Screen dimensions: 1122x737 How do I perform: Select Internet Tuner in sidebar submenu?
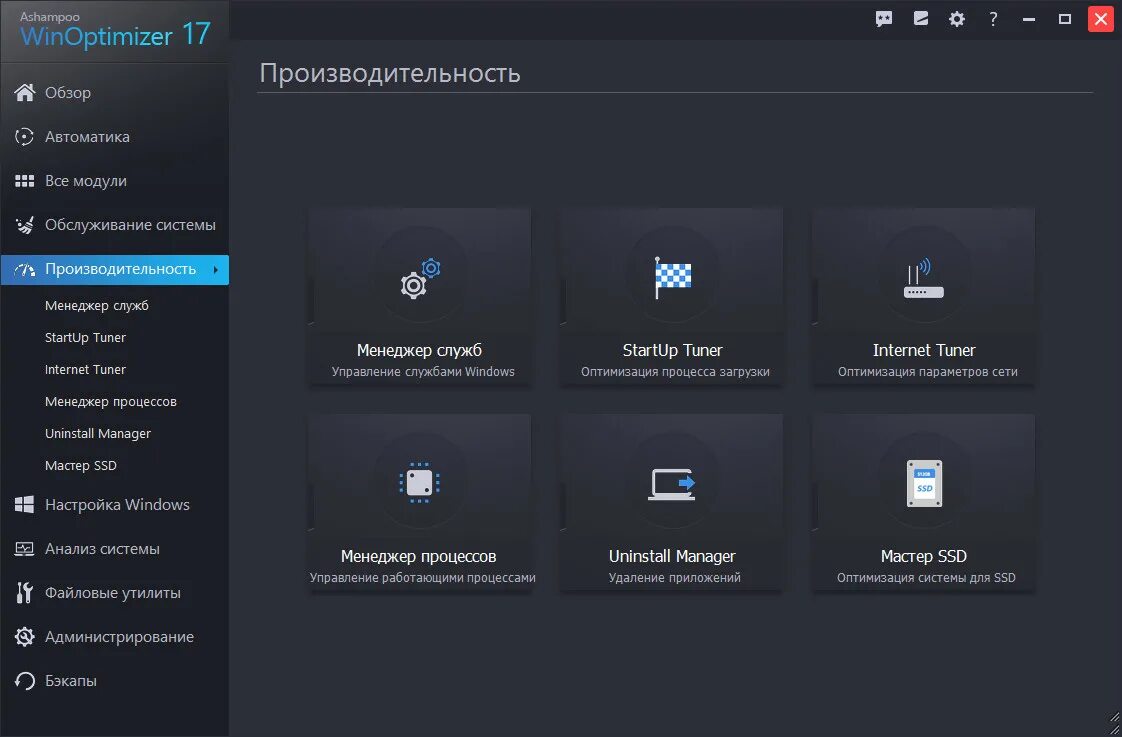[85, 370]
